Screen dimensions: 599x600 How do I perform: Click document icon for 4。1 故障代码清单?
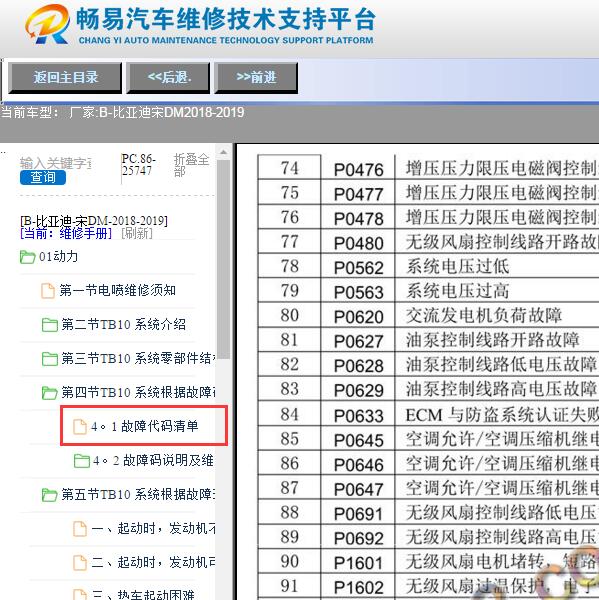tap(80, 427)
